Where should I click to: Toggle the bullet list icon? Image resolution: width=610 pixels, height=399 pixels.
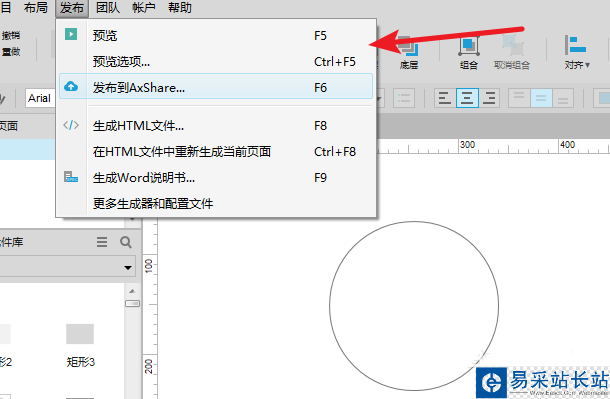404,98
